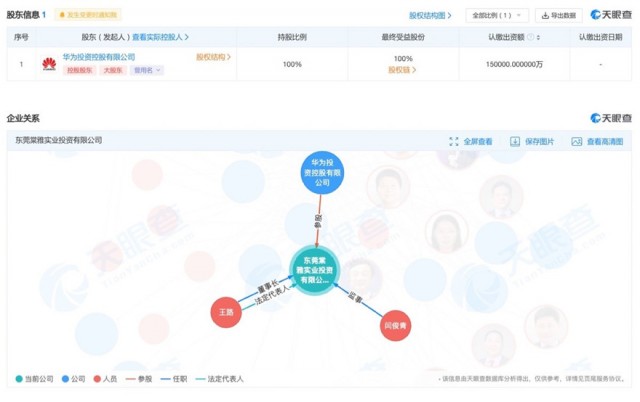Select the 王路 person node

226,312
